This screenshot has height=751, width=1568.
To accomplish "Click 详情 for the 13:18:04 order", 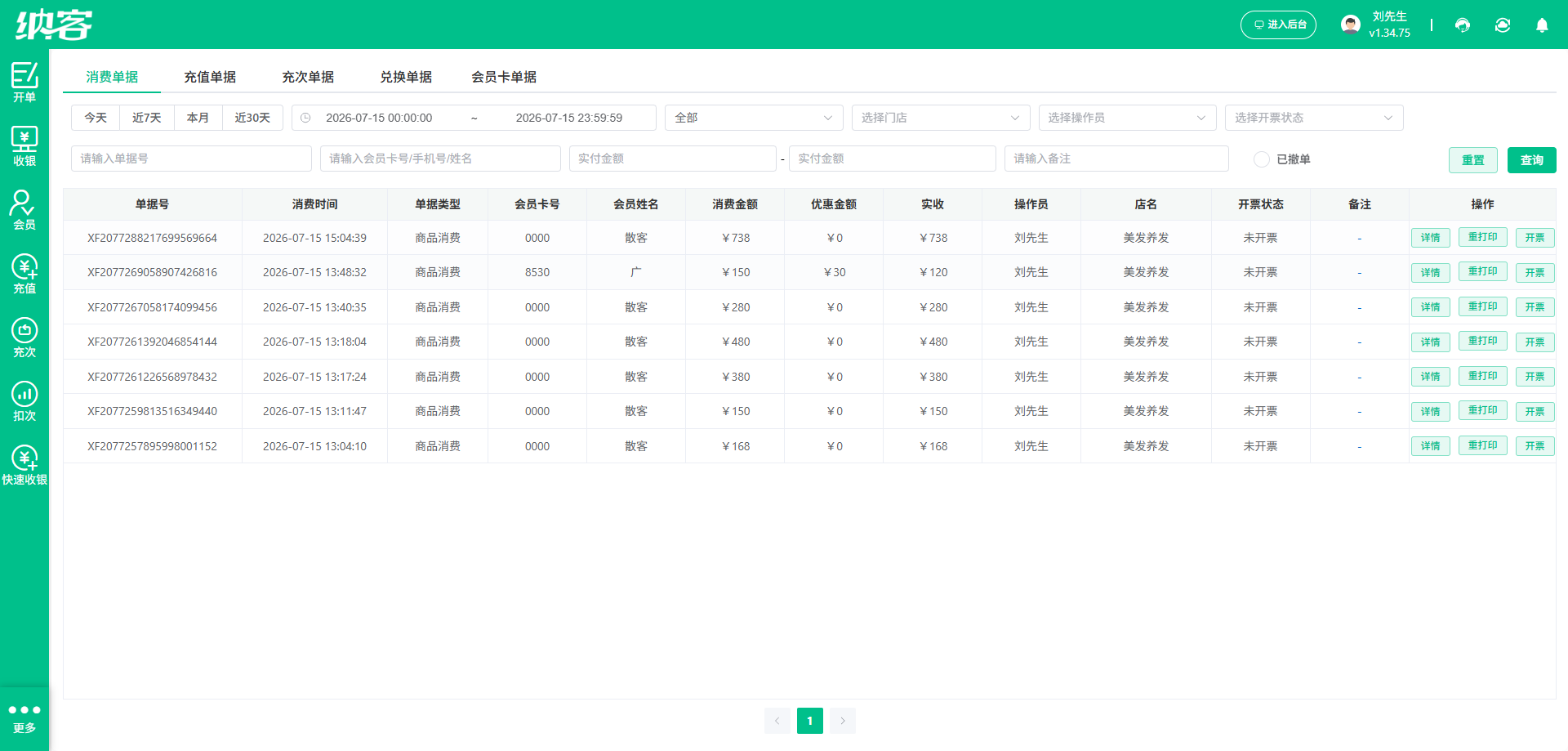I will point(1431,342).
